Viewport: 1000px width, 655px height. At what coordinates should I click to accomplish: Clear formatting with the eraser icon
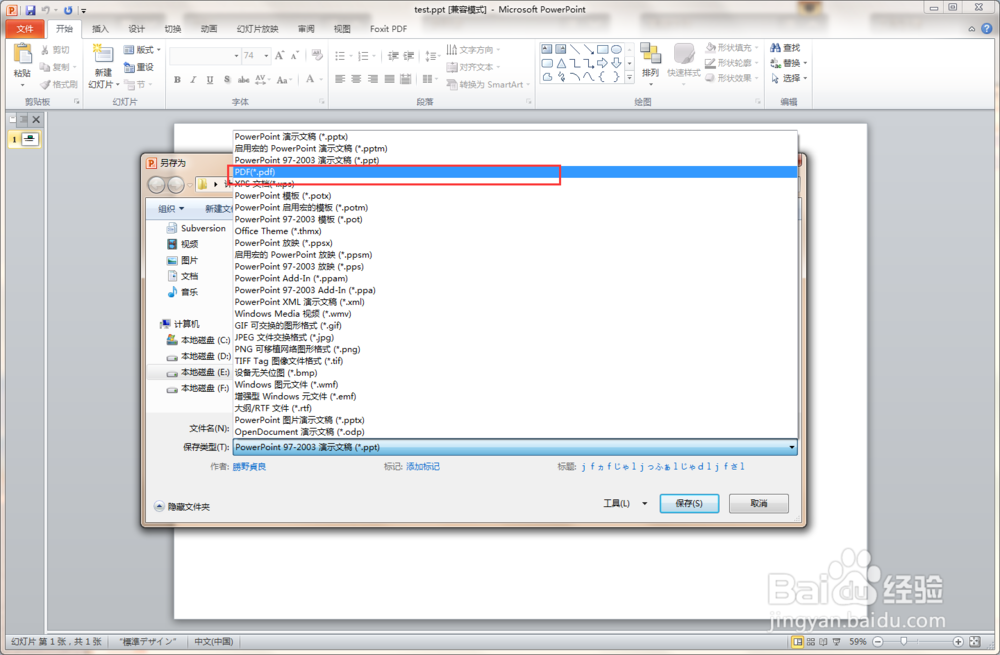[x=318, y=55]
